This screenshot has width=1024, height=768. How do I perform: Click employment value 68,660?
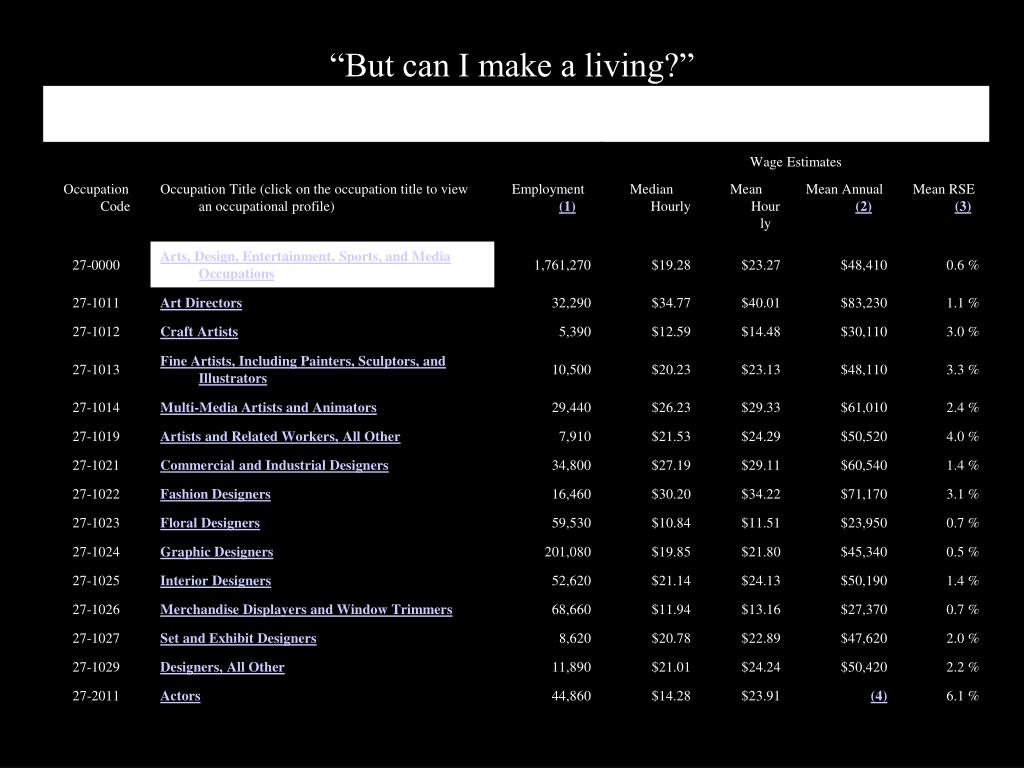tap(571, 609)
